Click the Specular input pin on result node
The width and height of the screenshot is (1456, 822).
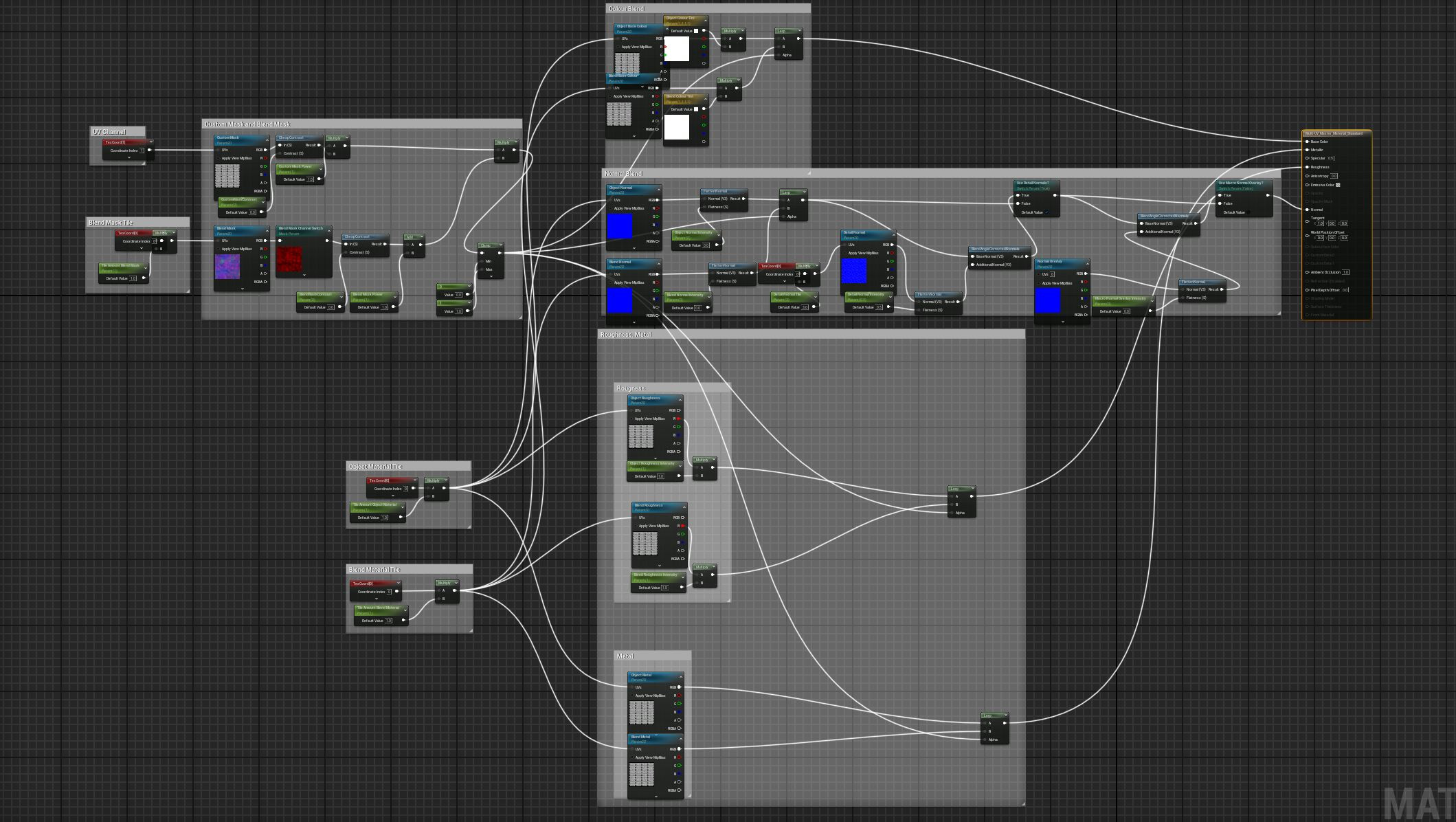1307,158
